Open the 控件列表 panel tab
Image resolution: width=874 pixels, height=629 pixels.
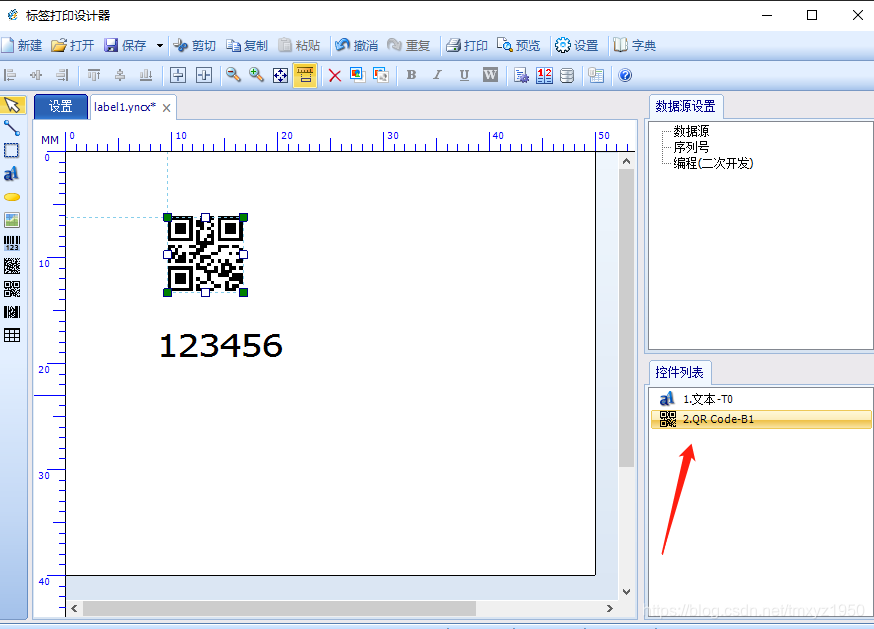(x=679, y=372)
